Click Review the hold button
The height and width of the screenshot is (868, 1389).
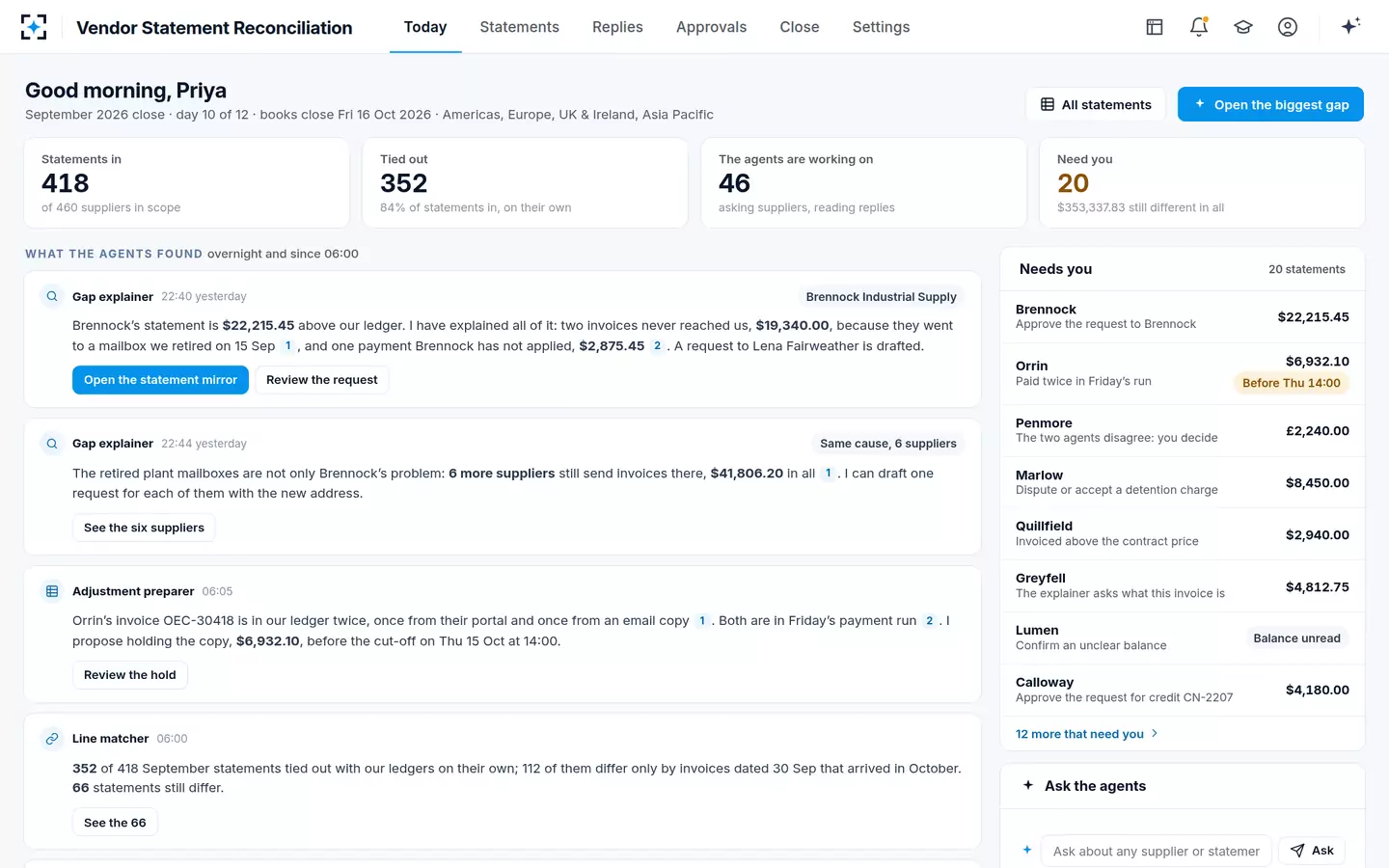pyautogui.click(x=130, y=675)
